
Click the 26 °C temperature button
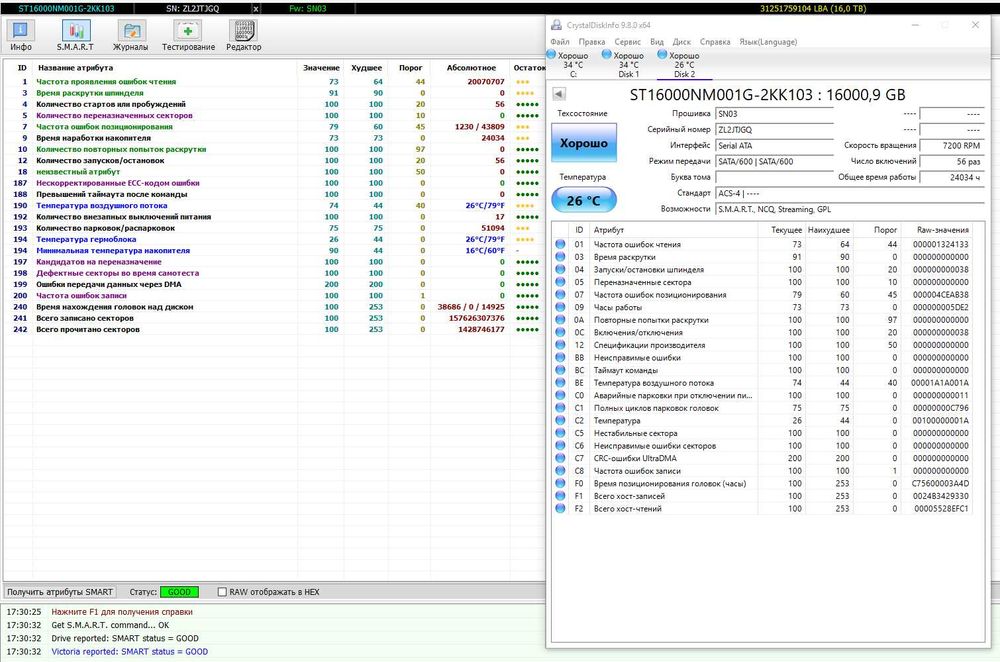click(584, 200)
